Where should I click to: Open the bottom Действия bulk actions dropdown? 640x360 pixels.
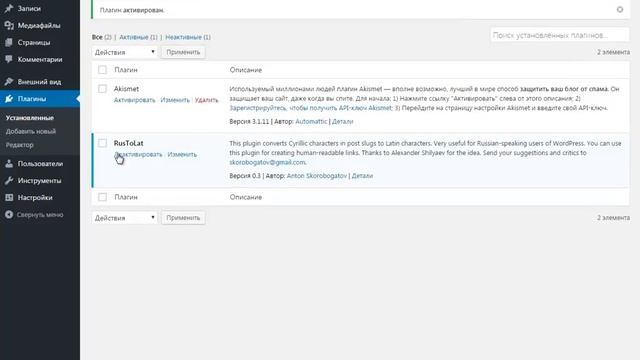tap(124, 218)
